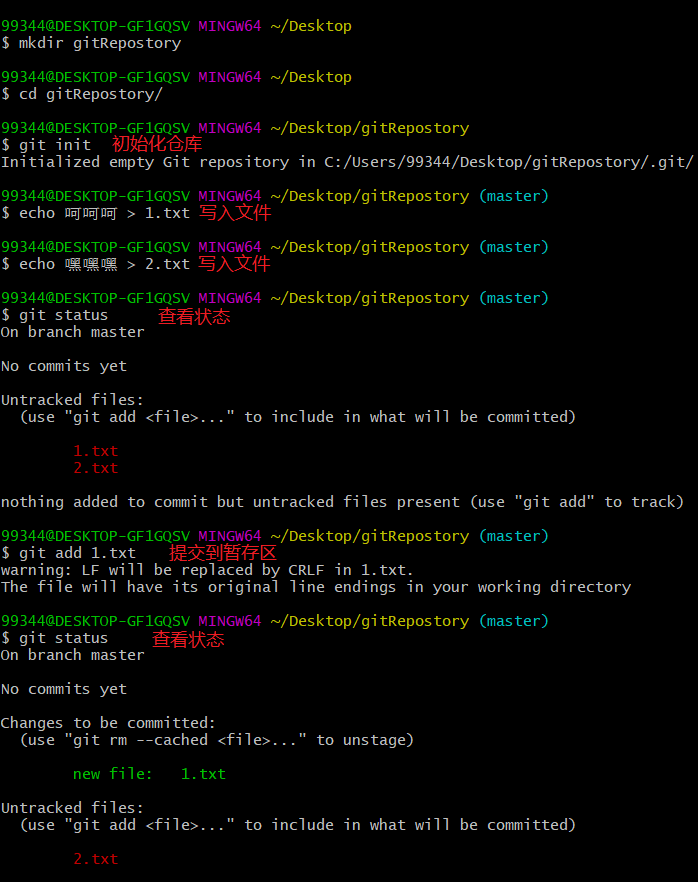
Task: Click the red "初始化仓库" annotation
Action: pos(157,145)
